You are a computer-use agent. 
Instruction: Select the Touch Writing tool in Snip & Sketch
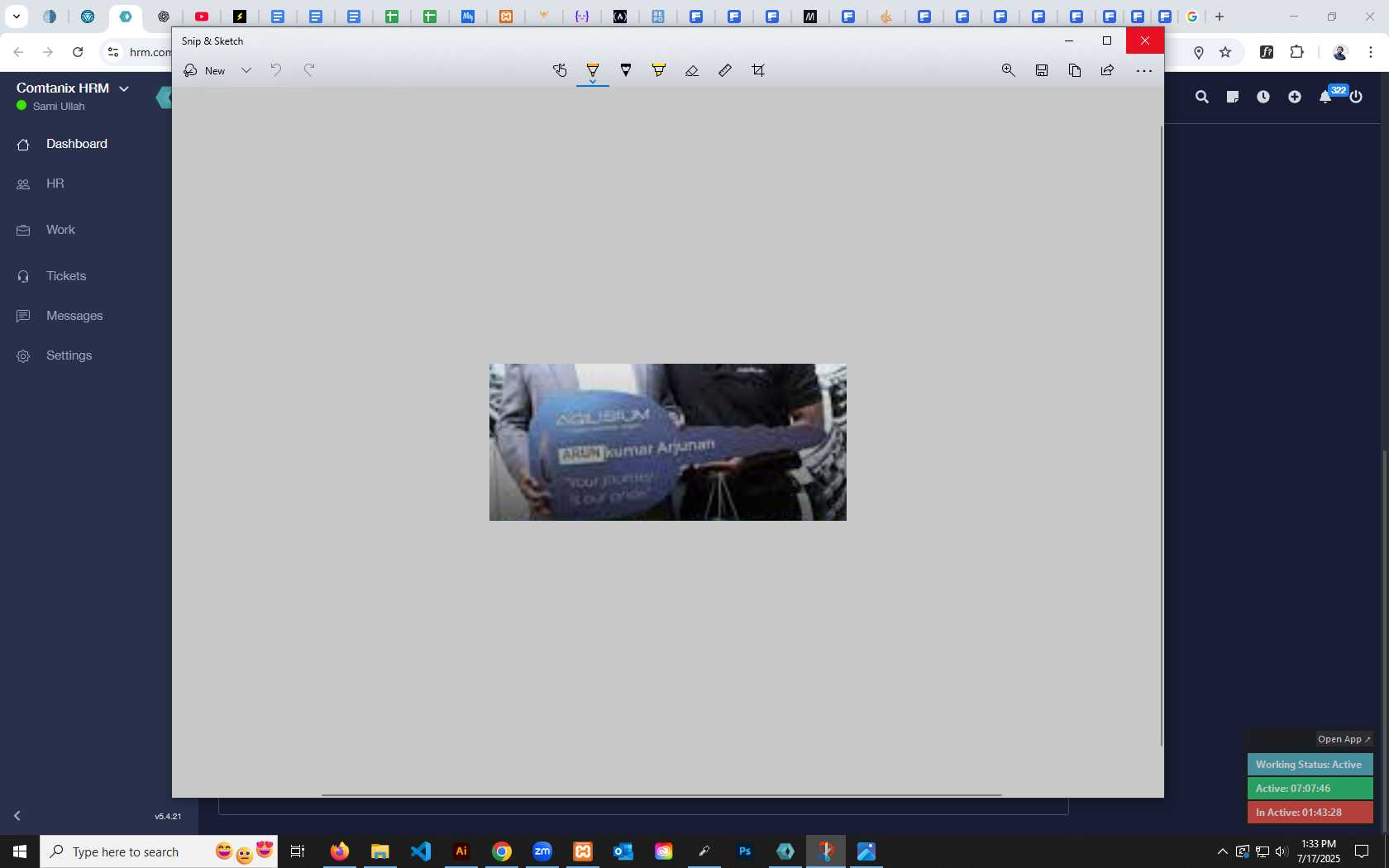tap(560, 70)
